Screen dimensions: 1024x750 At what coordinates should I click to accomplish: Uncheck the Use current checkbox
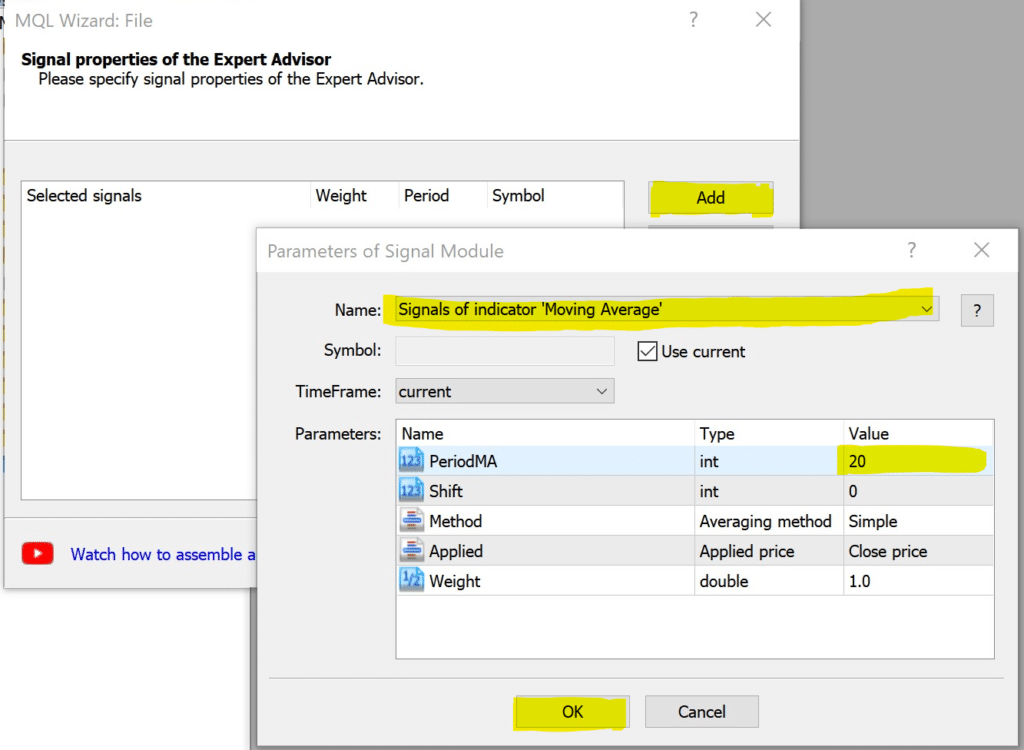(x=645, y=351)
